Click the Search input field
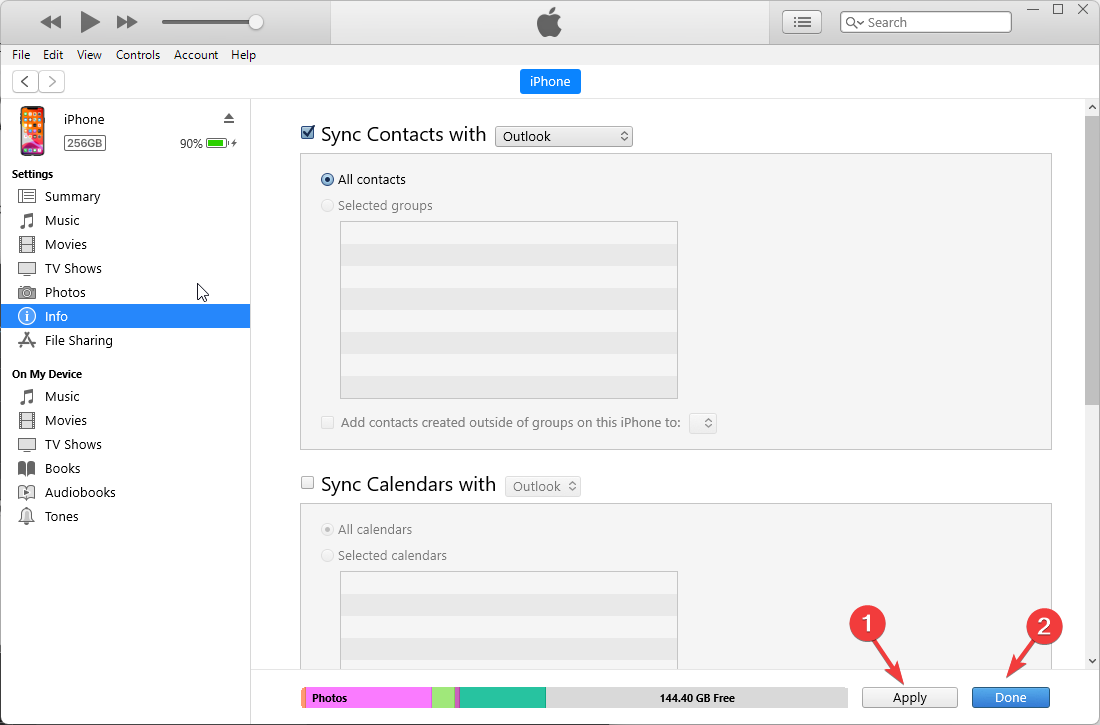Screen dimensions: 1100x725 [x=925, y=22]
